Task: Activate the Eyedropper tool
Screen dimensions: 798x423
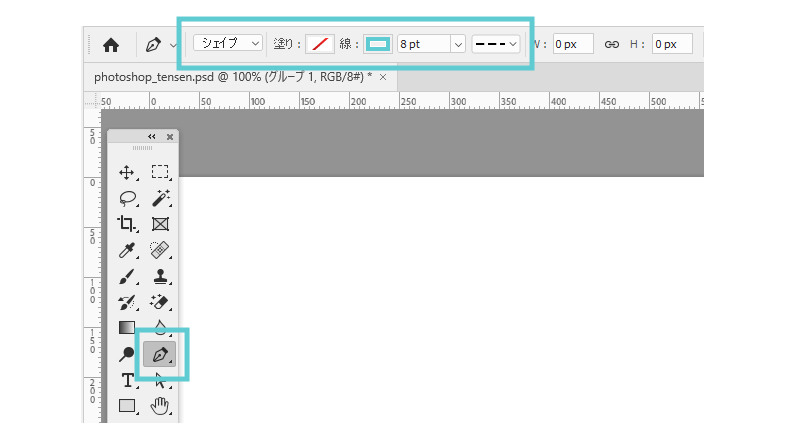Action: click(x=127, y=250)
